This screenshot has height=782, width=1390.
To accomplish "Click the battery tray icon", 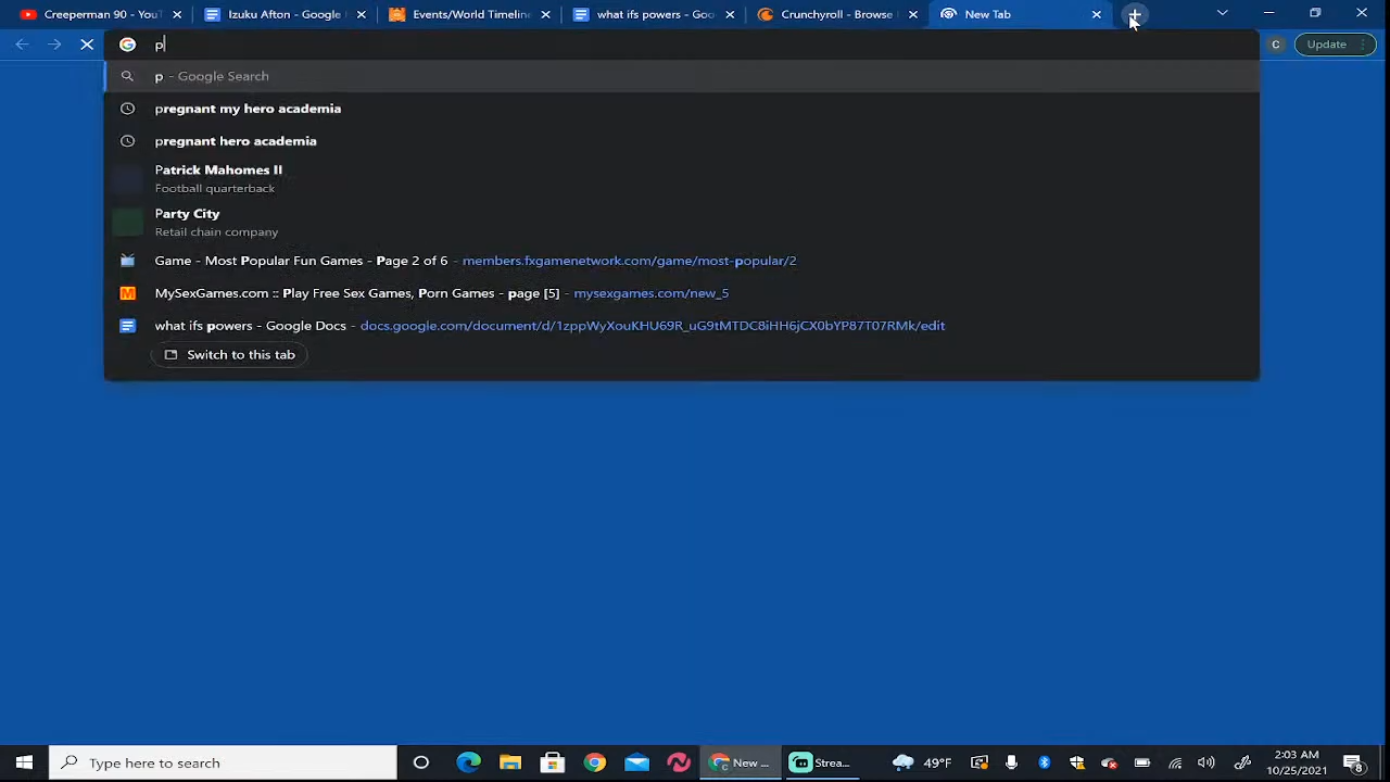I will 1142,763.
